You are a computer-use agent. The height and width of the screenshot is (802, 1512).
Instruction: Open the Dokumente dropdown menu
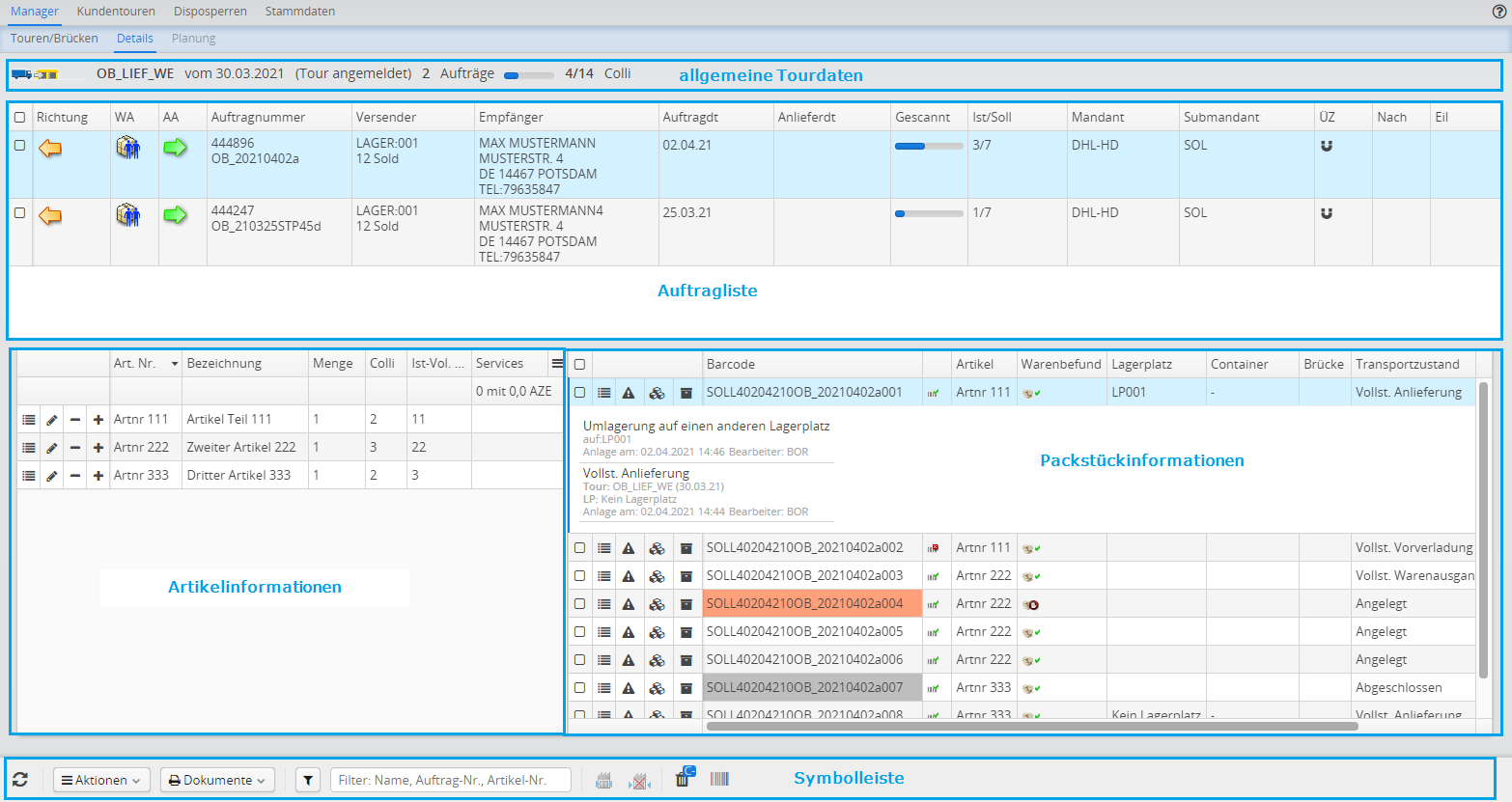click(217, 780)
